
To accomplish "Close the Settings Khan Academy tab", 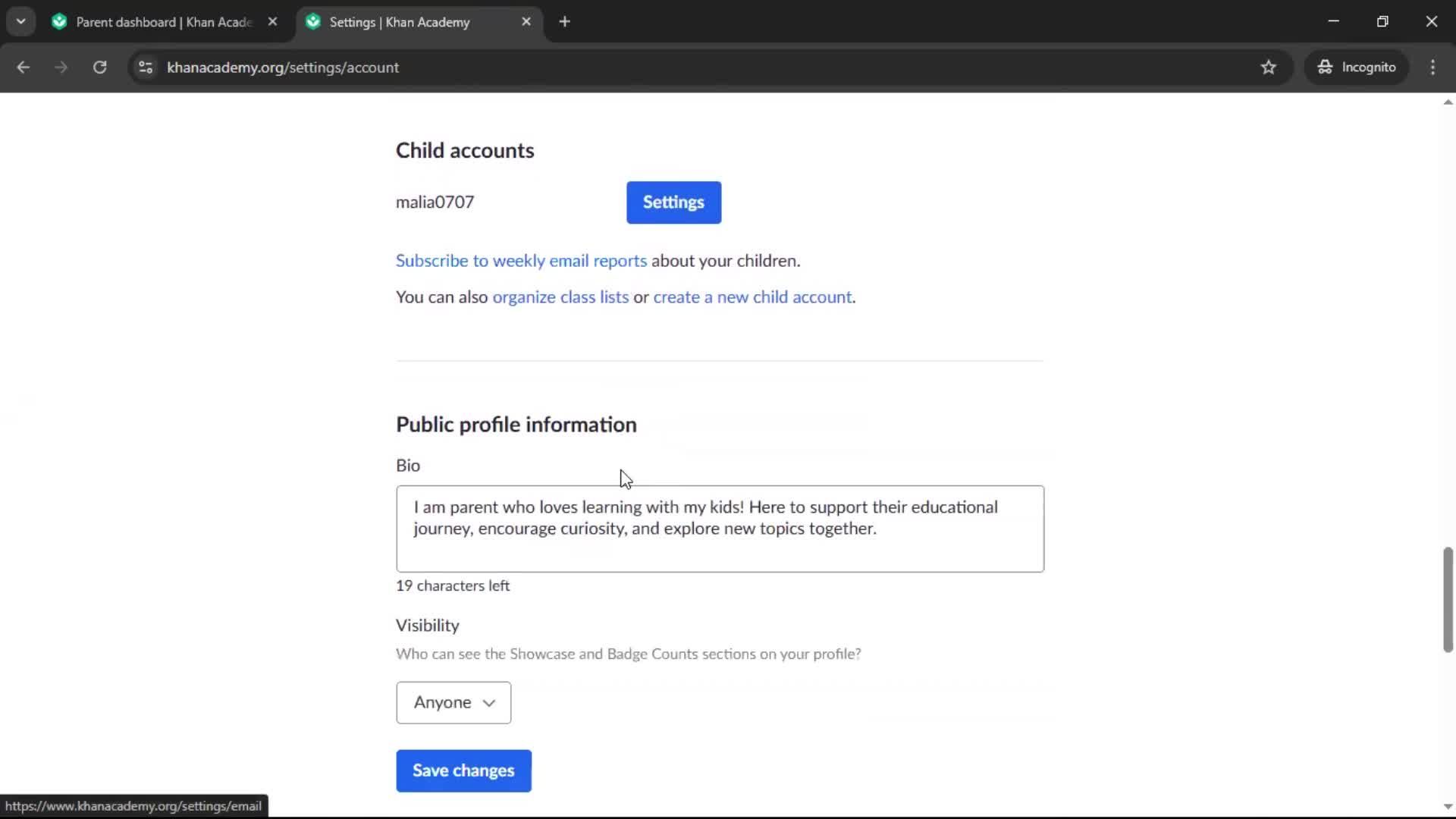I will [x=526, y=22].
